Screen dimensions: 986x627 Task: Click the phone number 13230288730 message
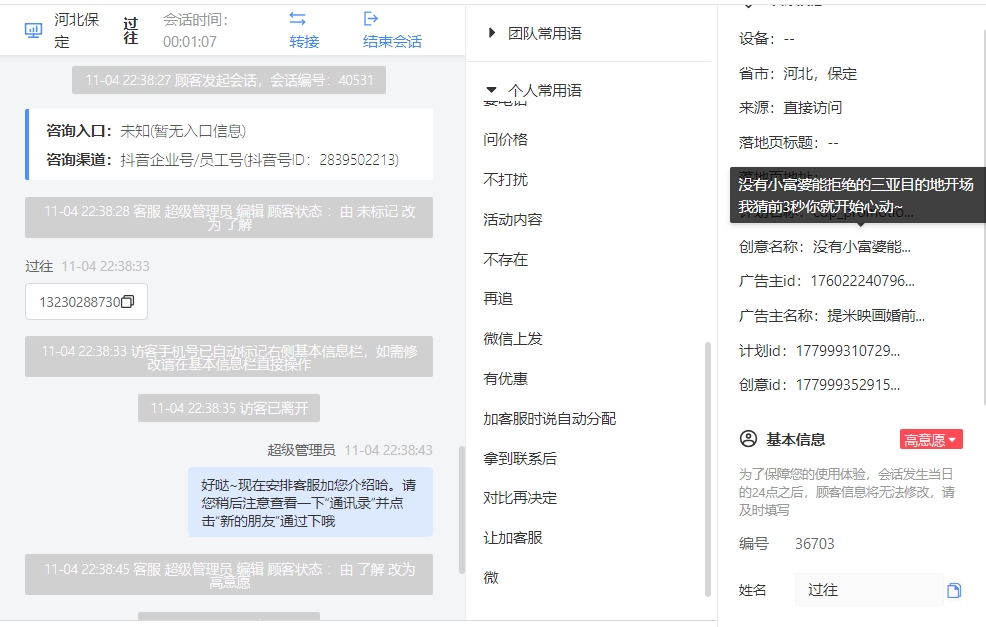pos(79,302)
